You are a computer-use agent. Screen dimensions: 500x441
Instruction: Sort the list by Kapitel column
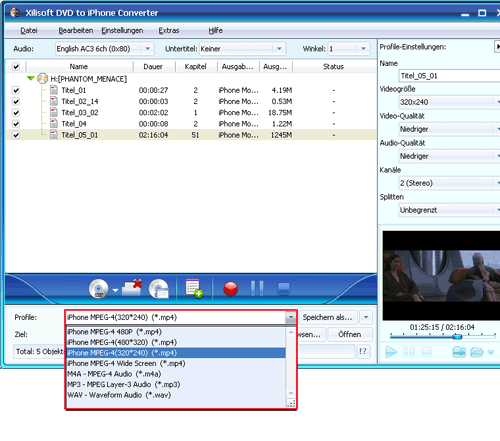point(196,67)
